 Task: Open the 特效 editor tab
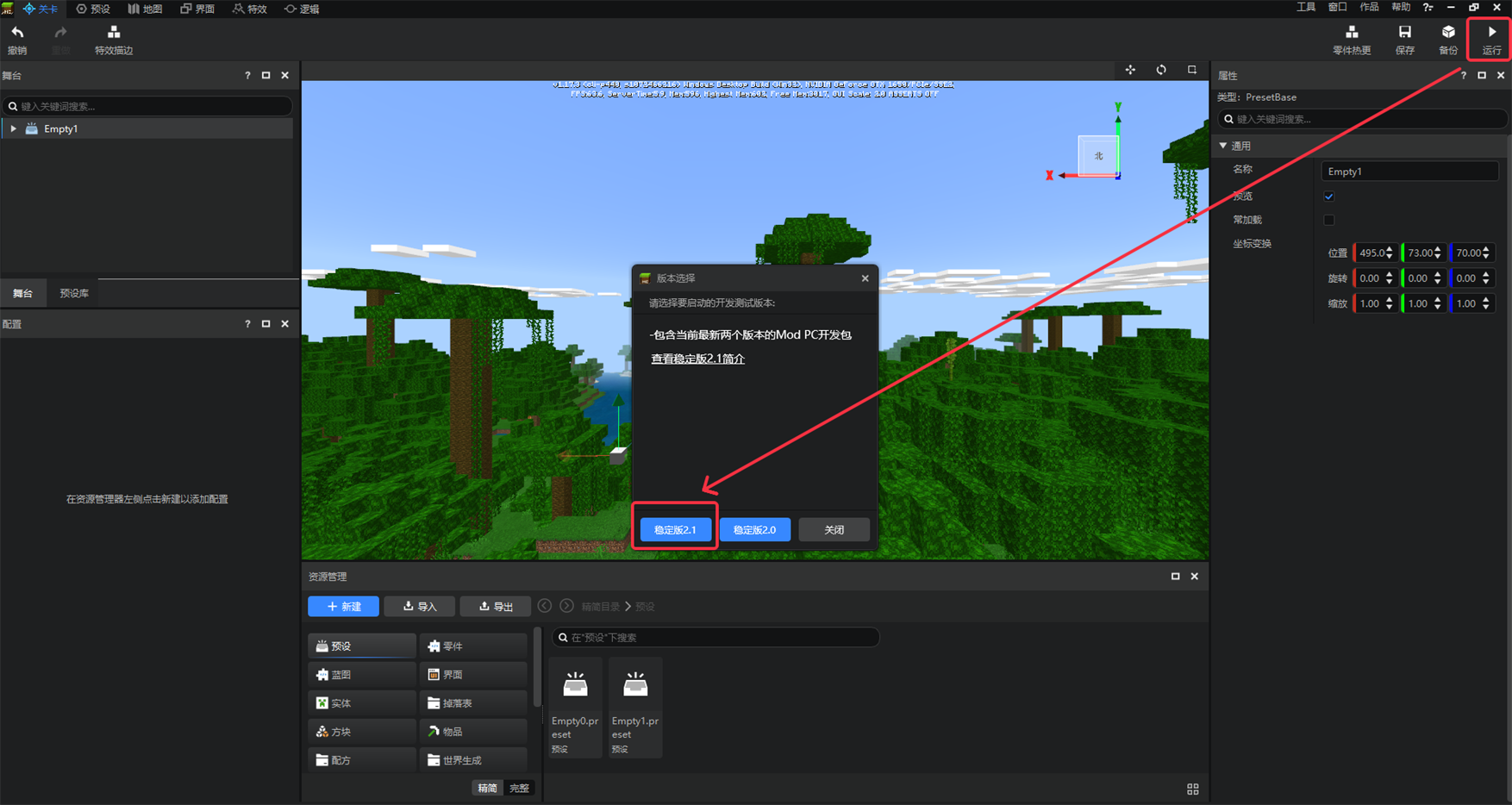click(250, 9)
